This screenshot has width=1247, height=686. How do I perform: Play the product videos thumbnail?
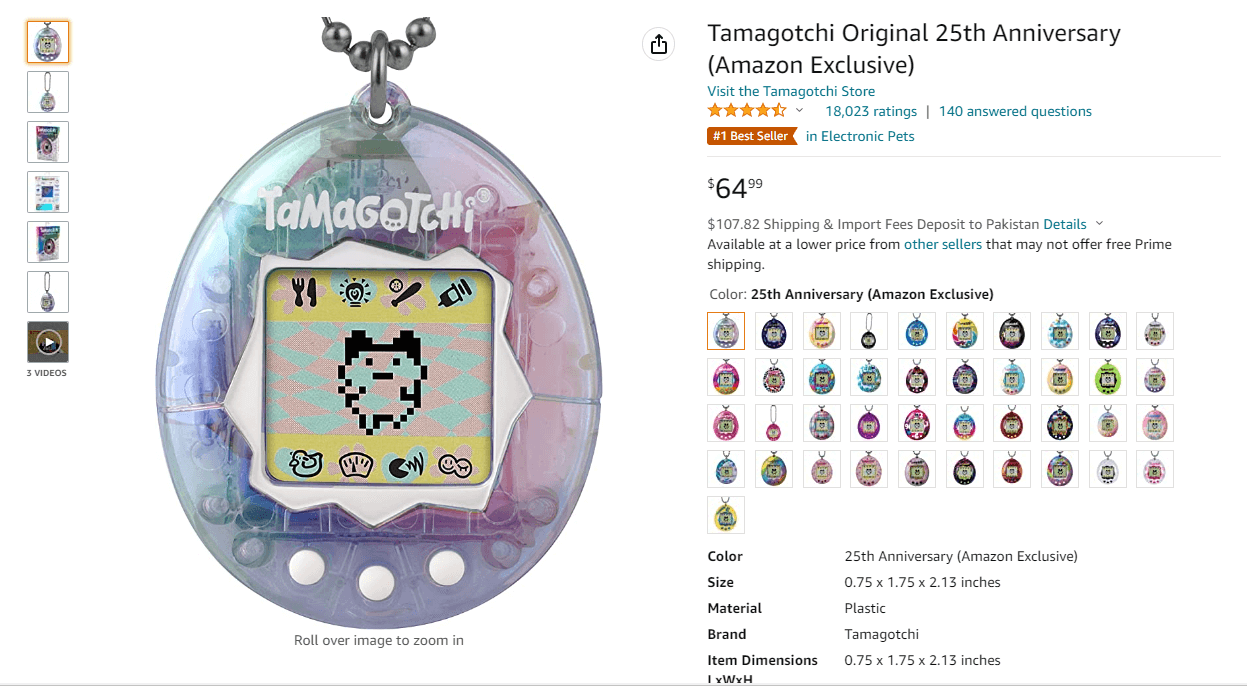(x=48, y=342)
